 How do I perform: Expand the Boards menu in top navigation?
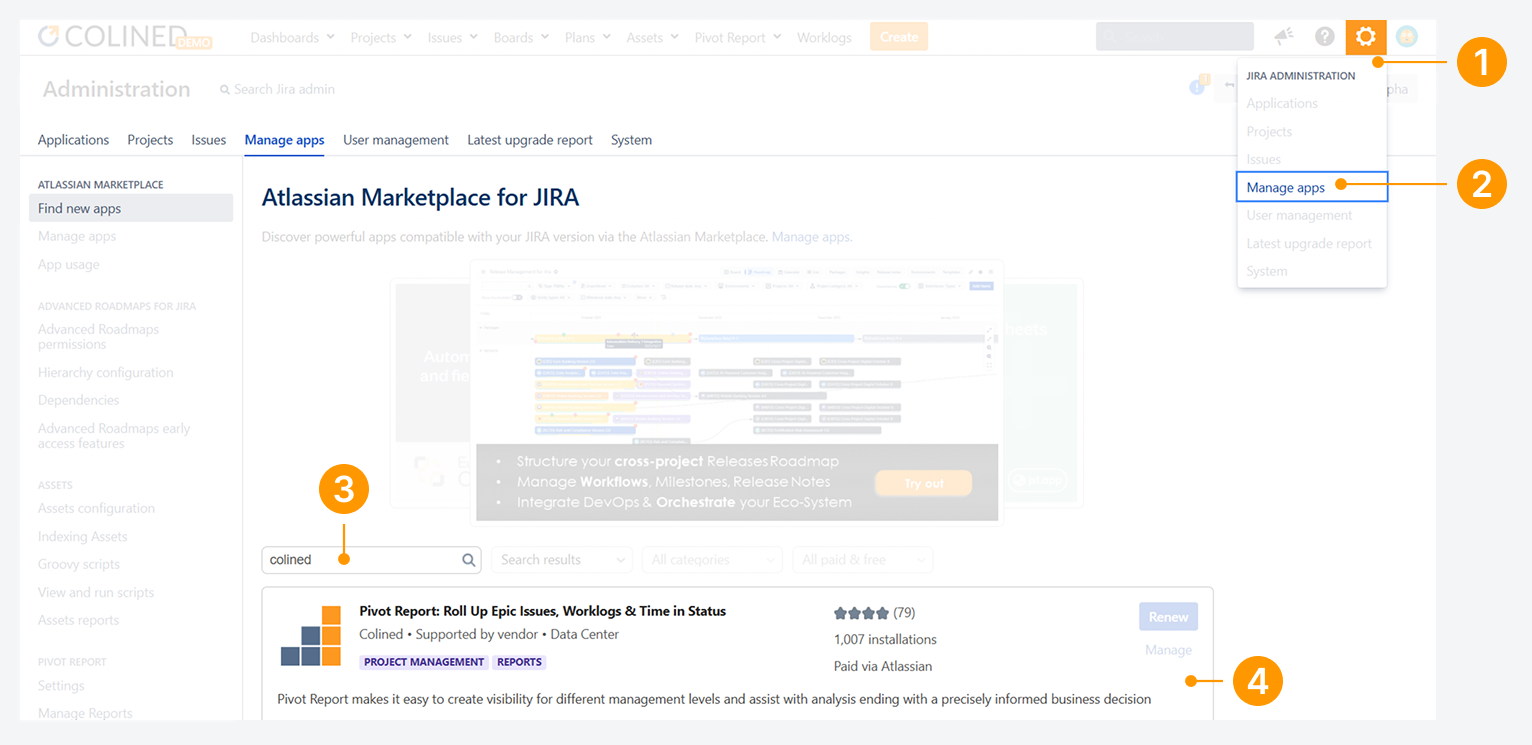(521, 38)
